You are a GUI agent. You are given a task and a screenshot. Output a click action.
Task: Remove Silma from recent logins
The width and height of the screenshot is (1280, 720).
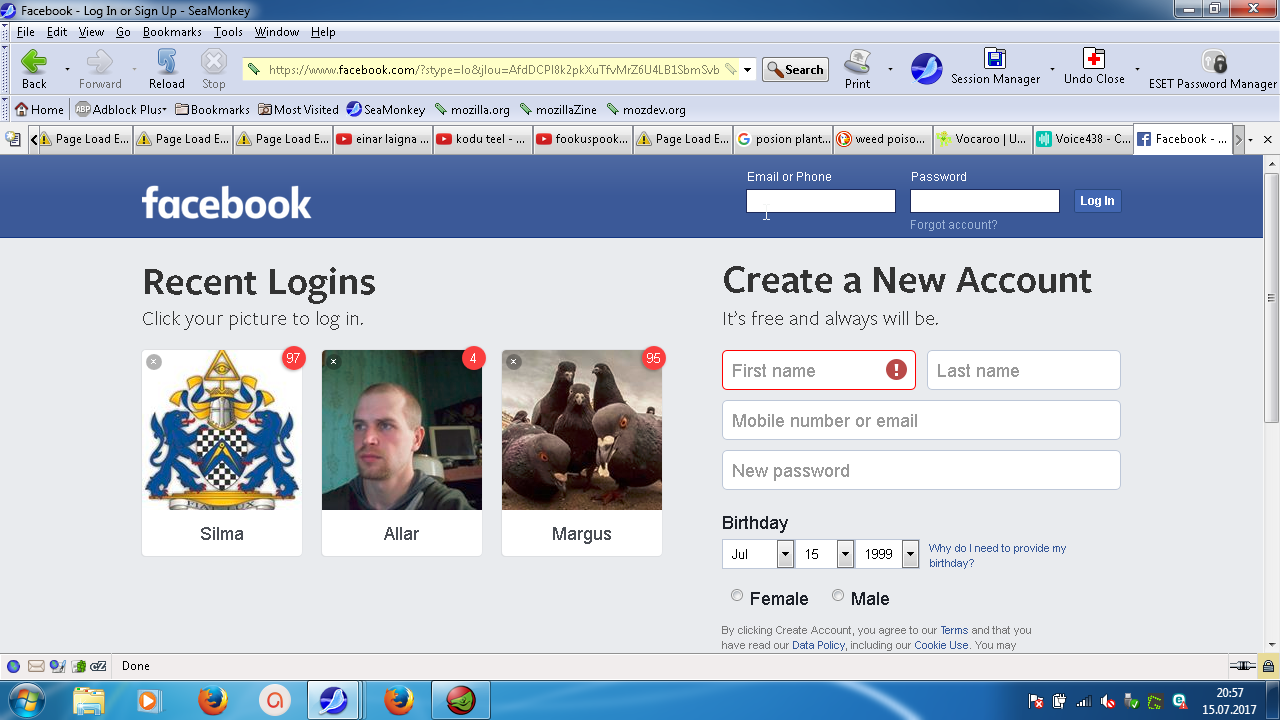pos(154,362)
